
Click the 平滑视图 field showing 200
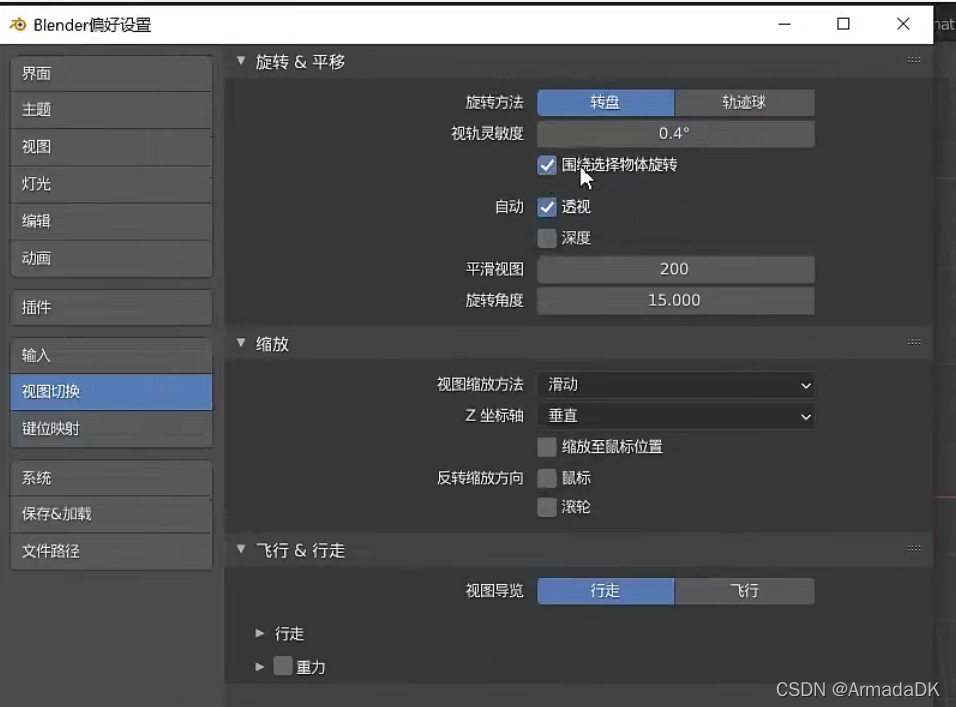point(676,269)
